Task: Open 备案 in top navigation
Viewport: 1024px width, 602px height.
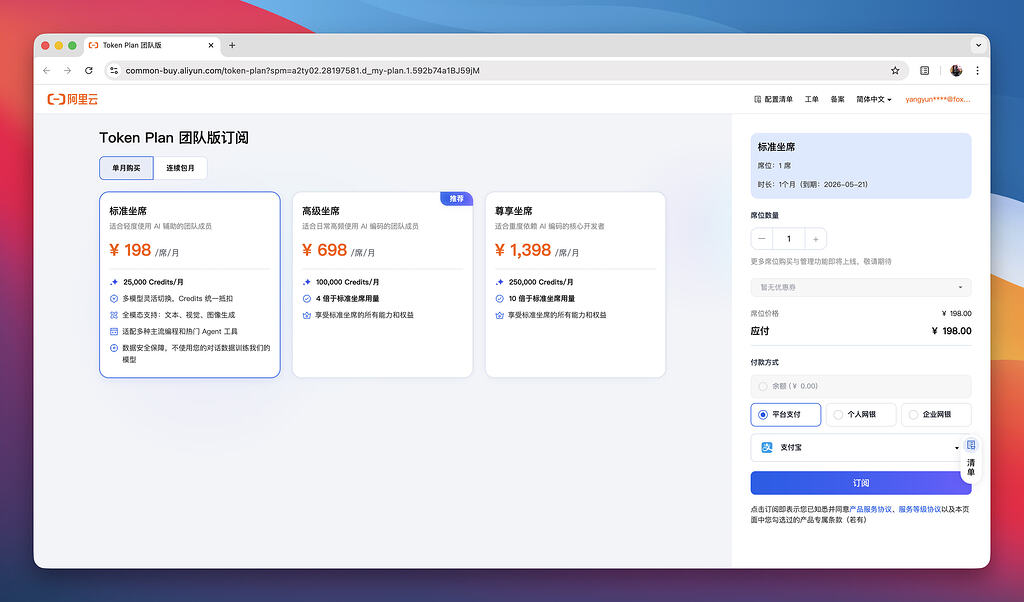Action: (x=837, y=99)
